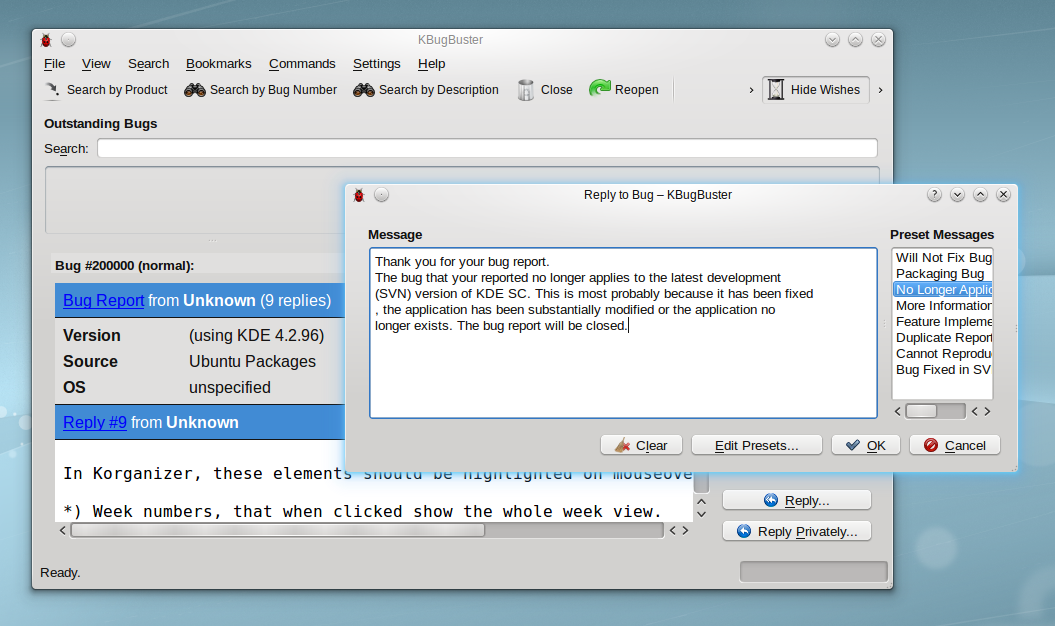This screenshot has height=626, width=1055.
Task: Click the Search by Description binoculars icon
Action: pyautogui.click(x=364, y=90)
